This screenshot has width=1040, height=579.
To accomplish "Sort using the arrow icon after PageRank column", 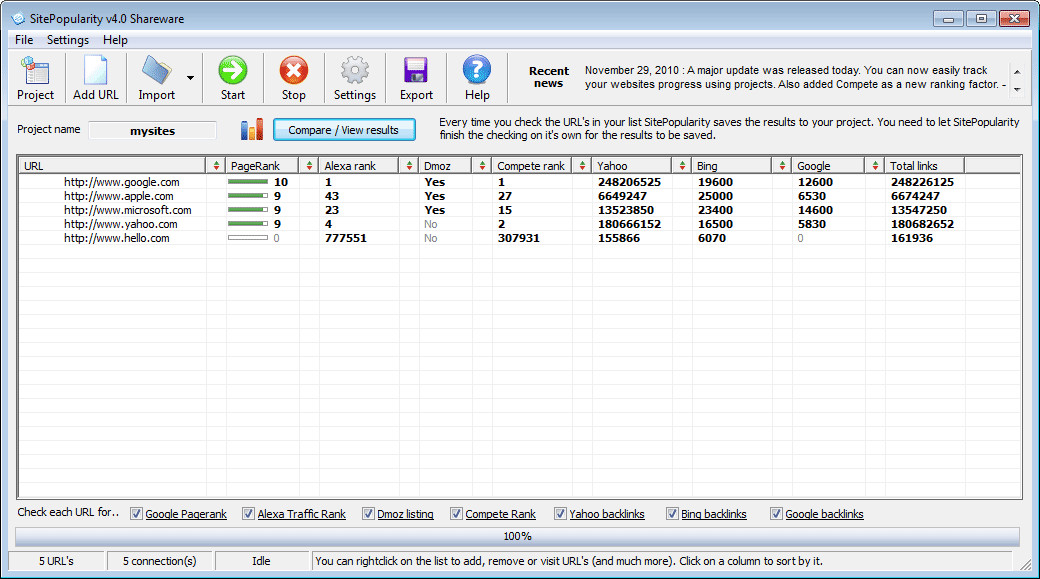I will tap(309, 166).
